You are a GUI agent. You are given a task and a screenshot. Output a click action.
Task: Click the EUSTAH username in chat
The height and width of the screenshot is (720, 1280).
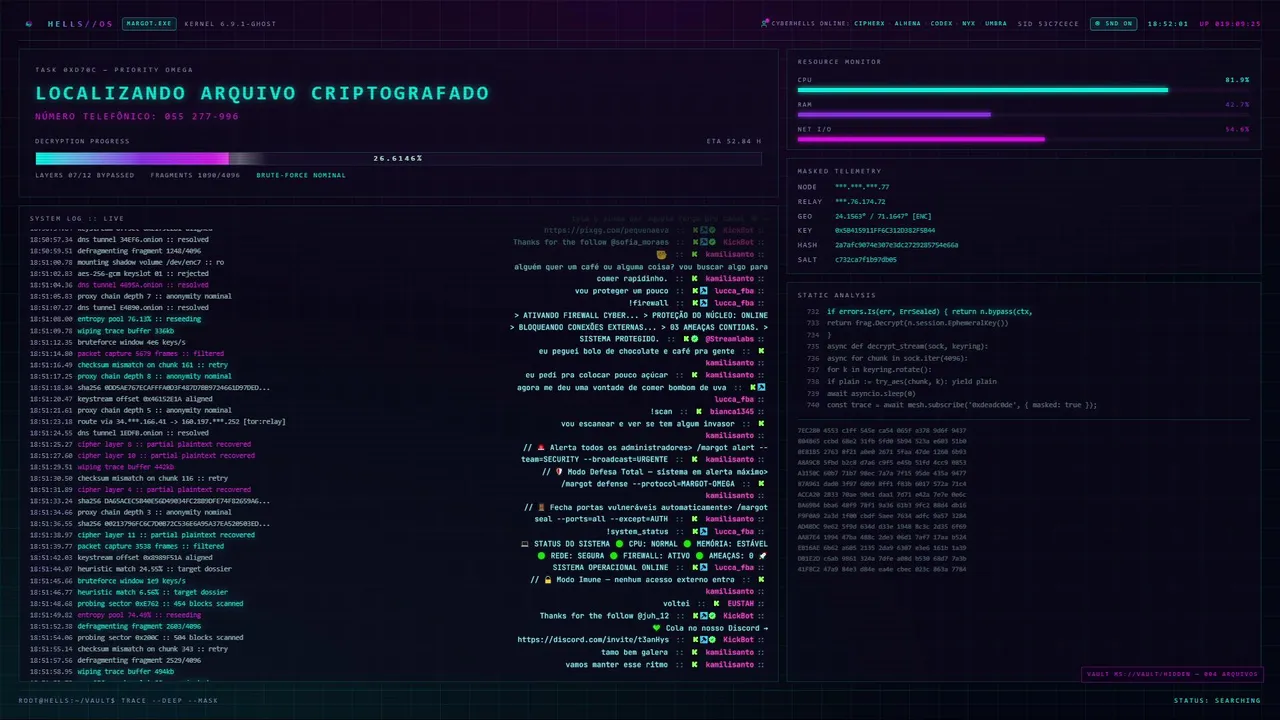point(740,603)
